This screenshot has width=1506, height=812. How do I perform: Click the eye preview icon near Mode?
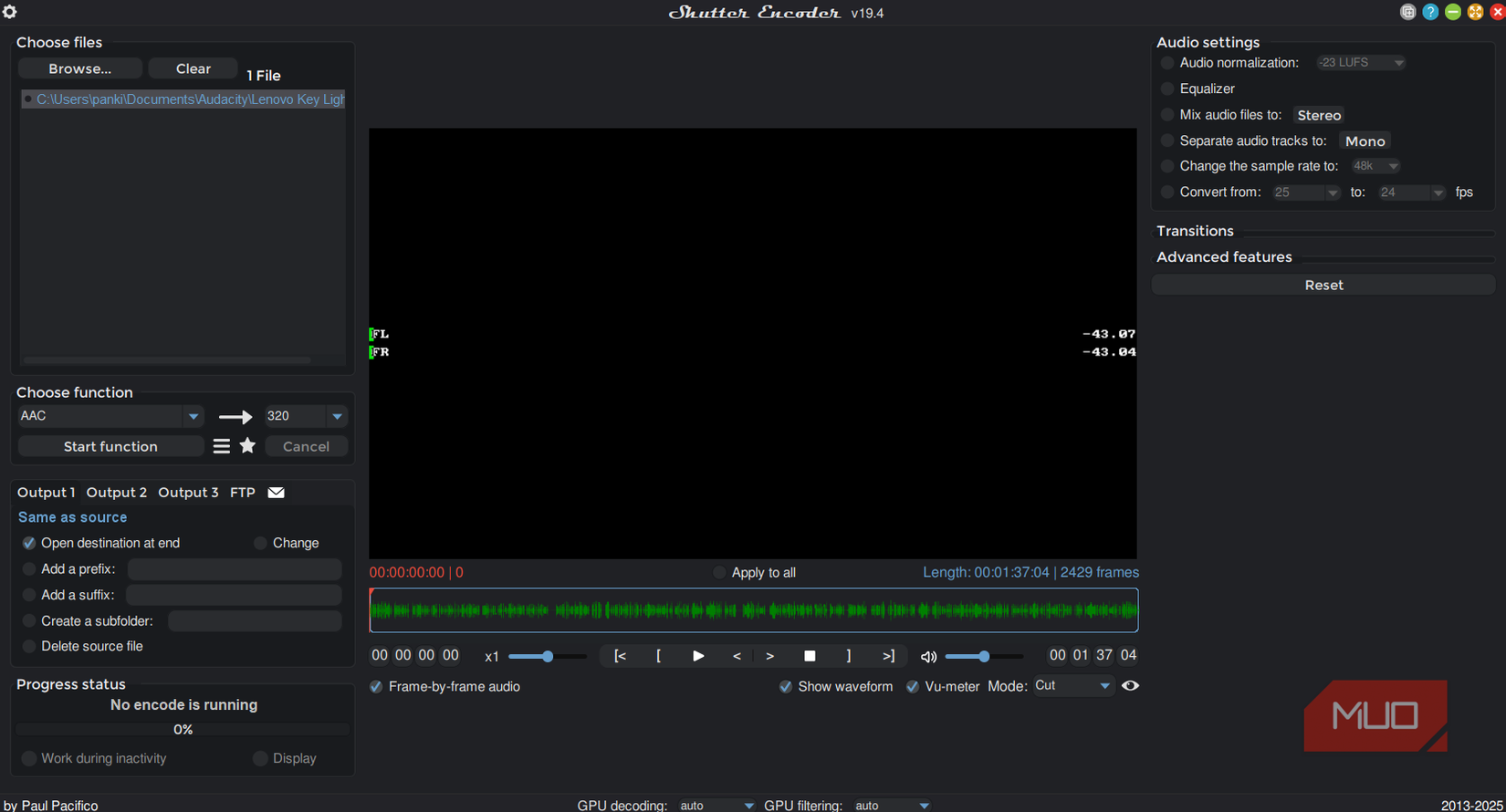pos(1130,686)
